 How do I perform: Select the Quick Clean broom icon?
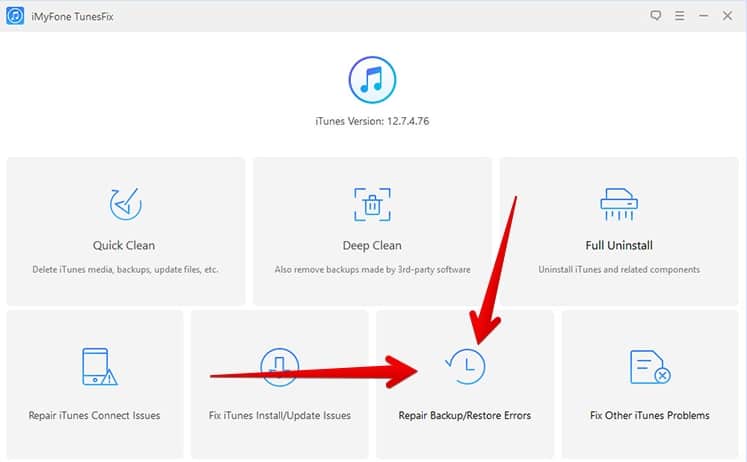(x=125, y=204)
